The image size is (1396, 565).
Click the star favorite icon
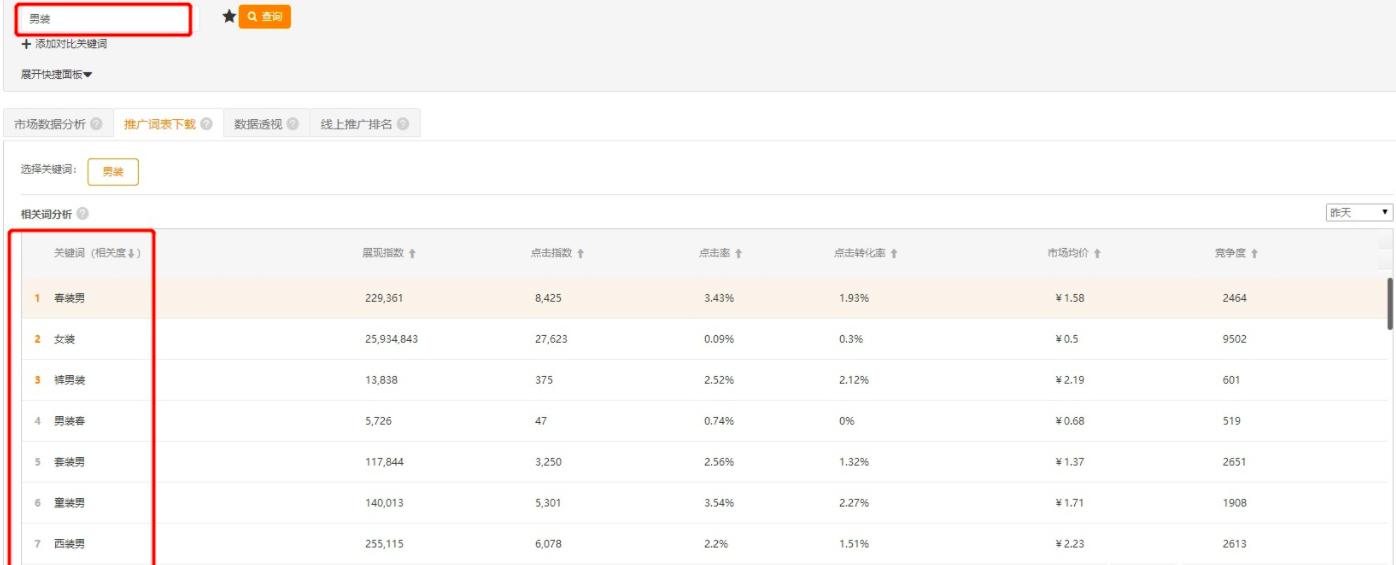tap(228, 16)
